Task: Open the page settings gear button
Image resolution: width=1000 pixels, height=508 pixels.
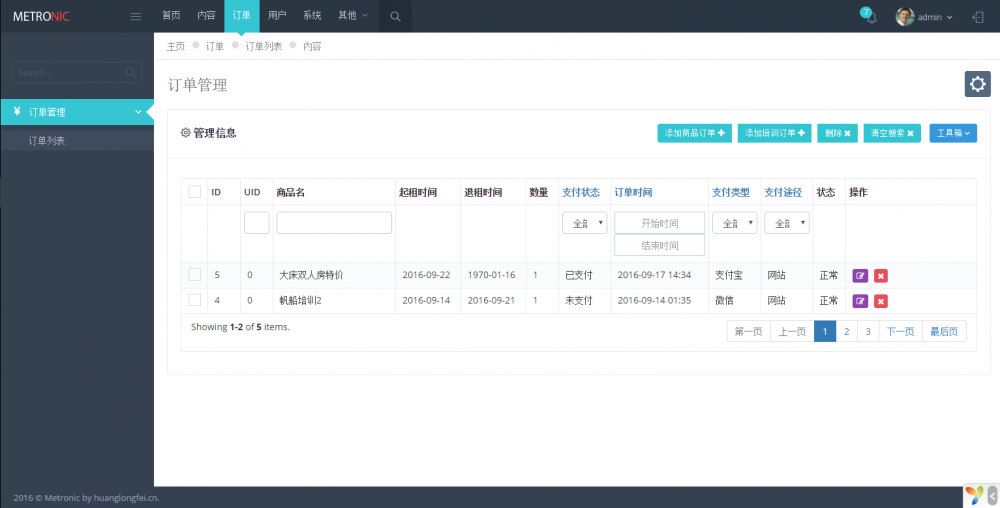Action: pos(977,84)
